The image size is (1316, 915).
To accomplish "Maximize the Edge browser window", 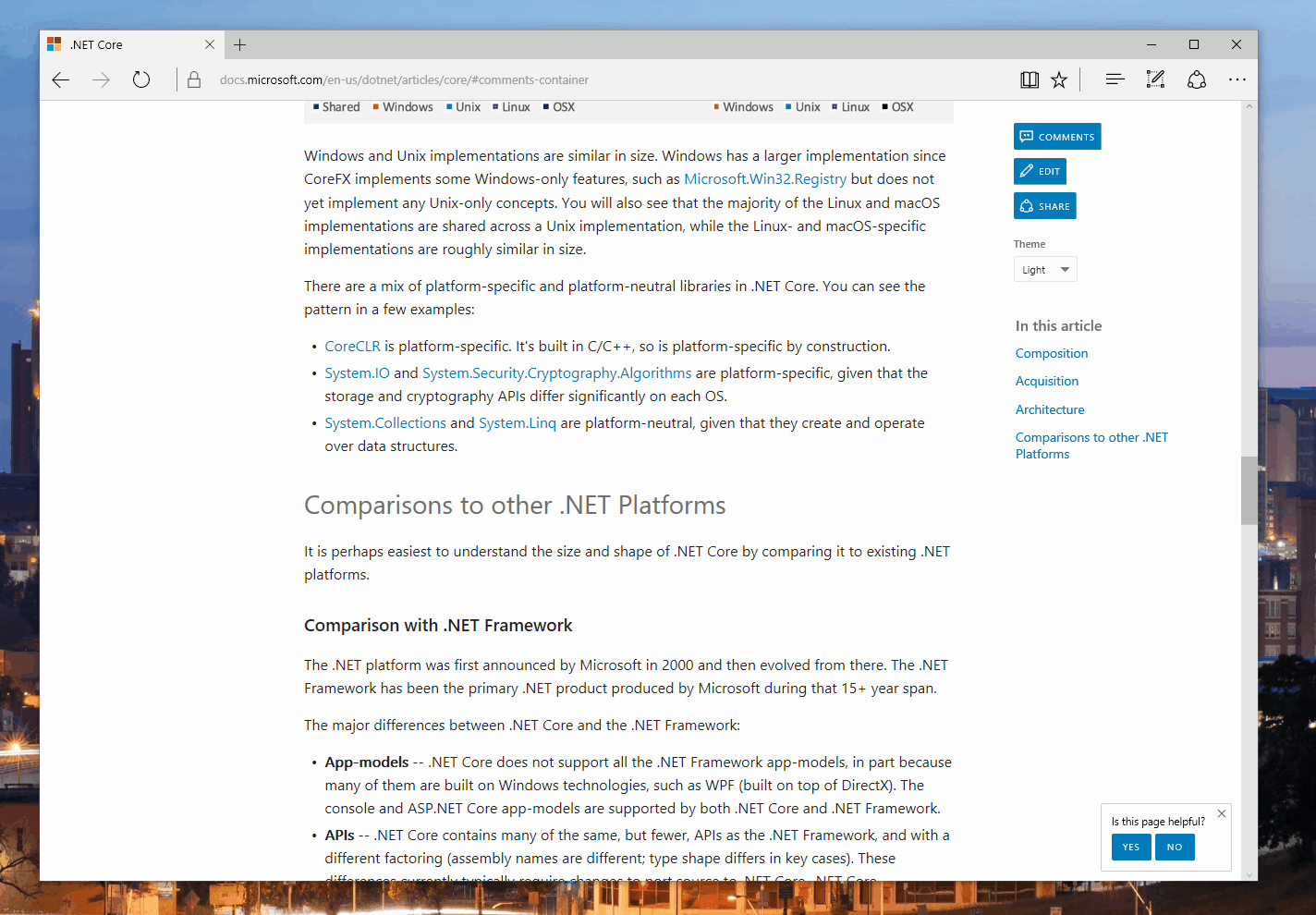I will (1194, 44).
